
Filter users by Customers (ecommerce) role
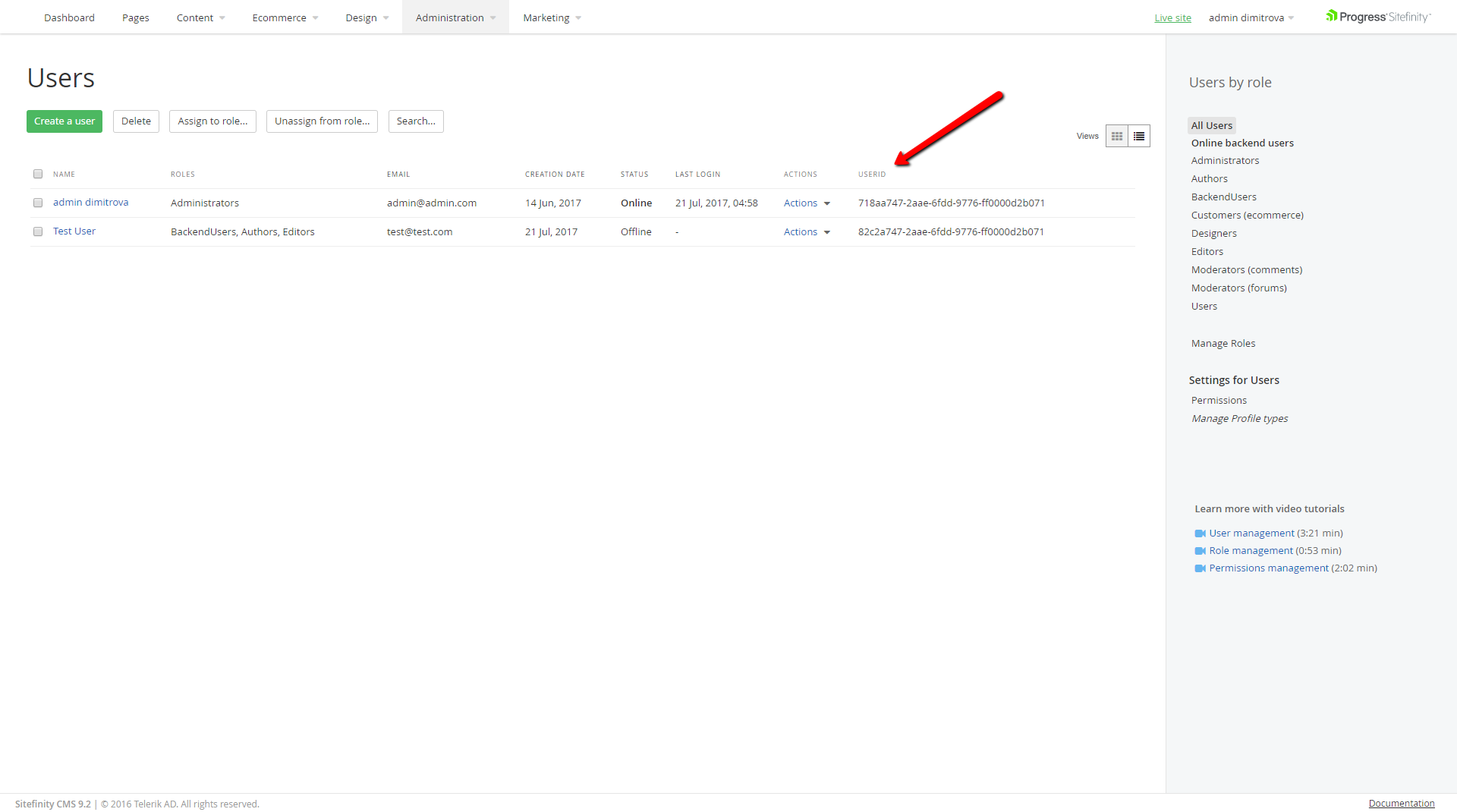coord(1247,215)
